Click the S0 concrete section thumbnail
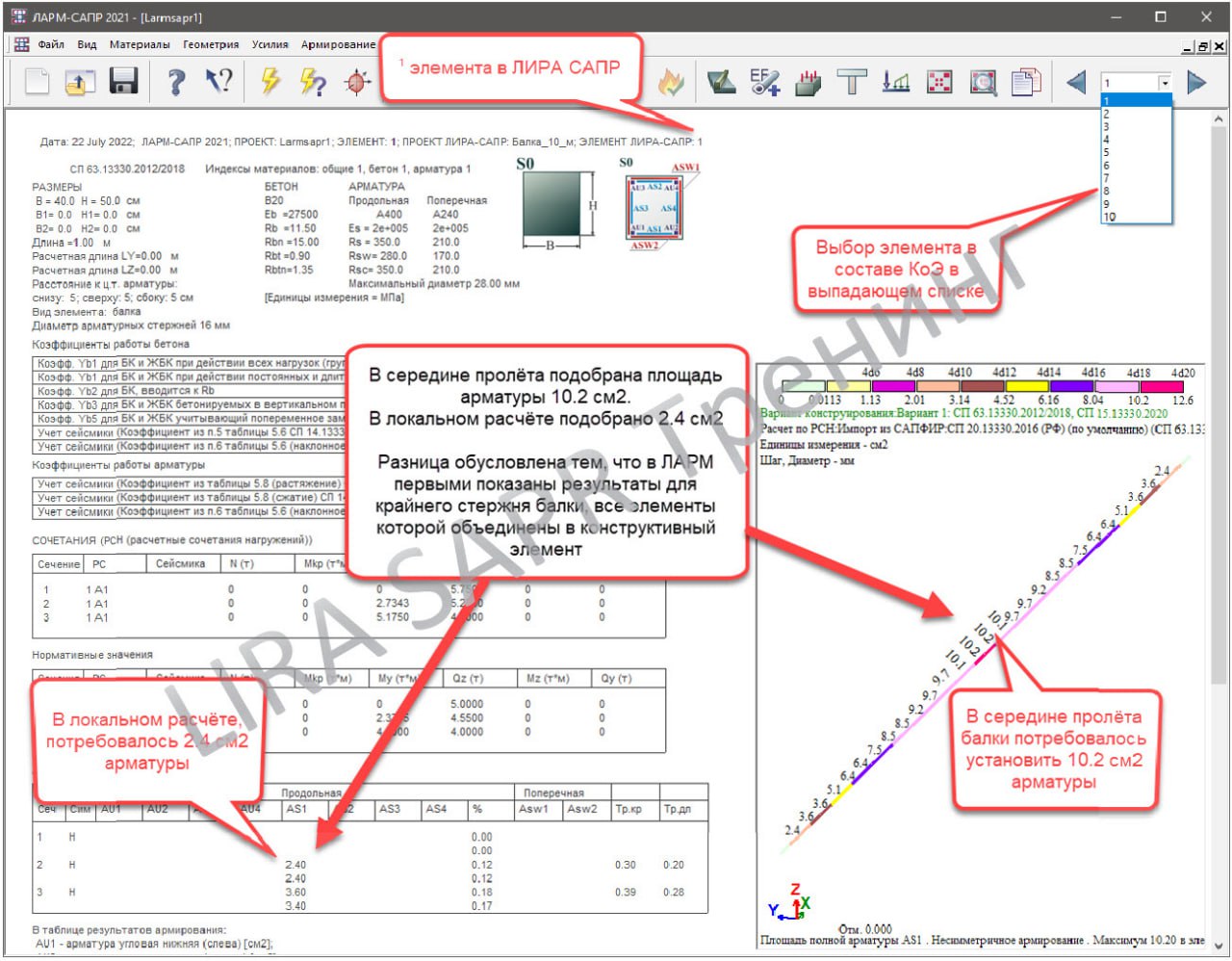The height and width of the screenshot is (961, 1232). point(552,205)
